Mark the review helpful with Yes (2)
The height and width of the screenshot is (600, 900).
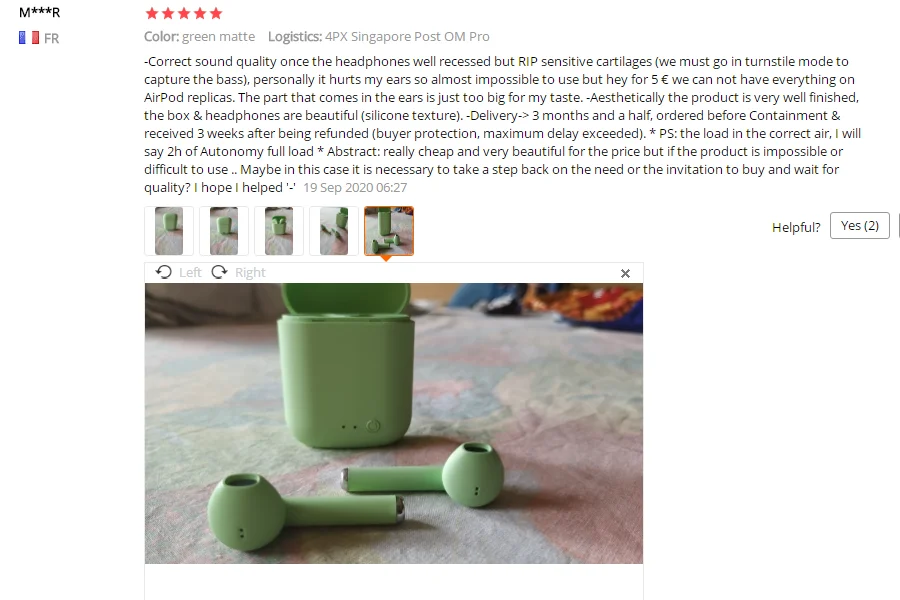pos(859,226)
